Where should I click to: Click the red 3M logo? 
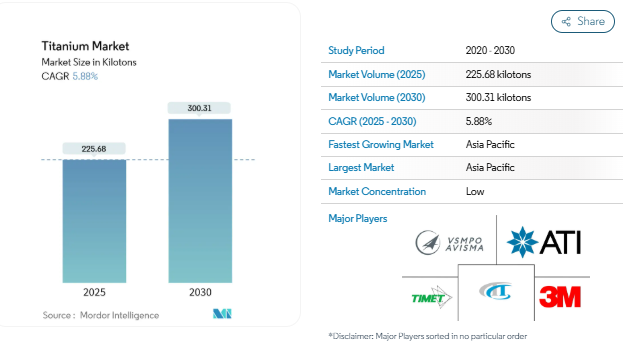560,297
